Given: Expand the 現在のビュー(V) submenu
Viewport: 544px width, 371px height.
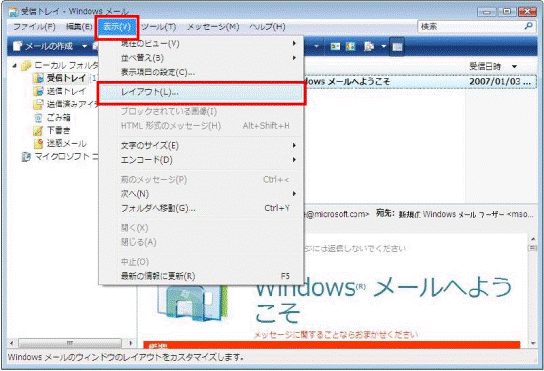Looking at the screenshot, I should tap(201, 43).
